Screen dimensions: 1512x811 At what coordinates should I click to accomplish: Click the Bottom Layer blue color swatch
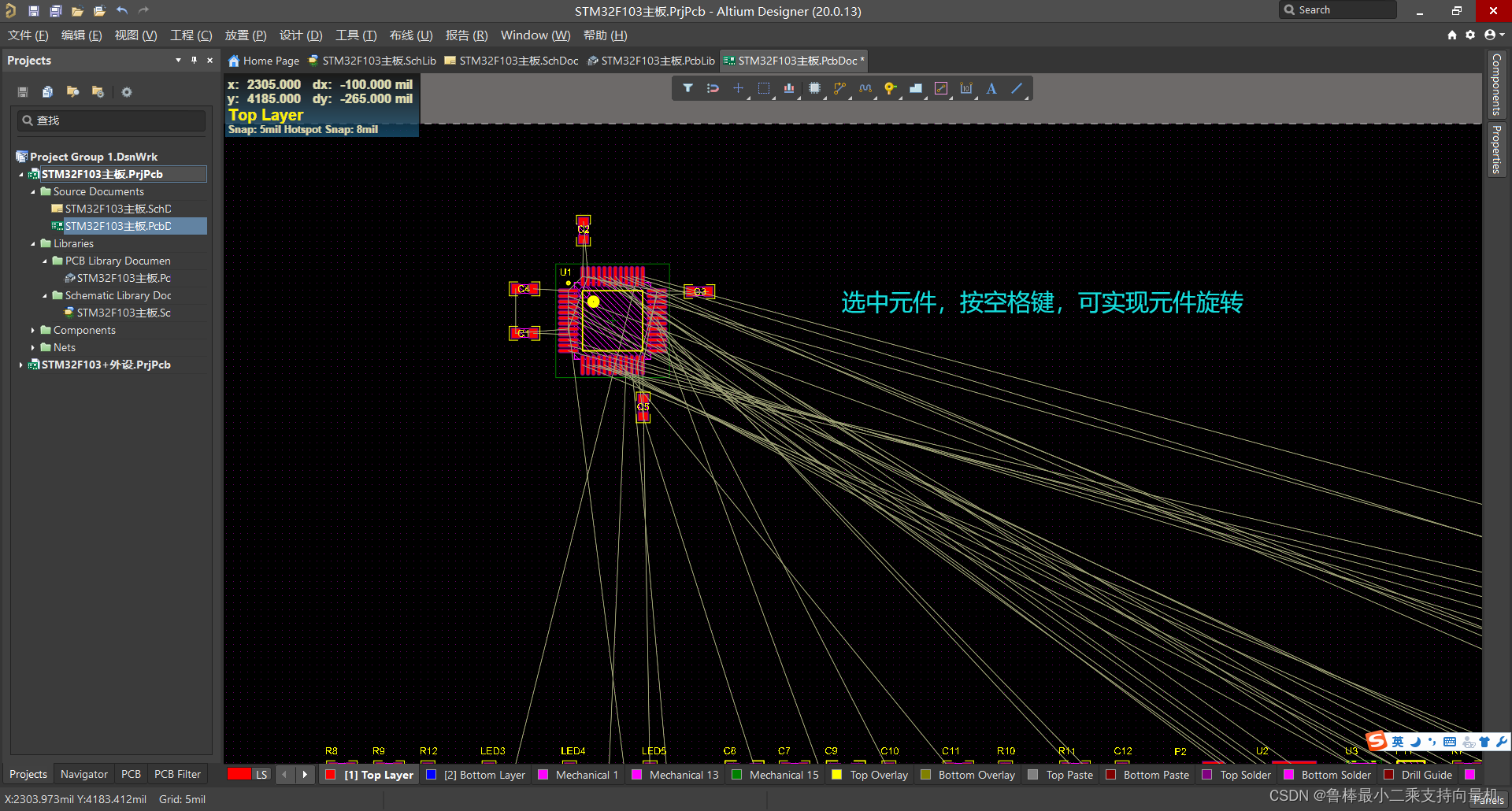coord(431,775)
